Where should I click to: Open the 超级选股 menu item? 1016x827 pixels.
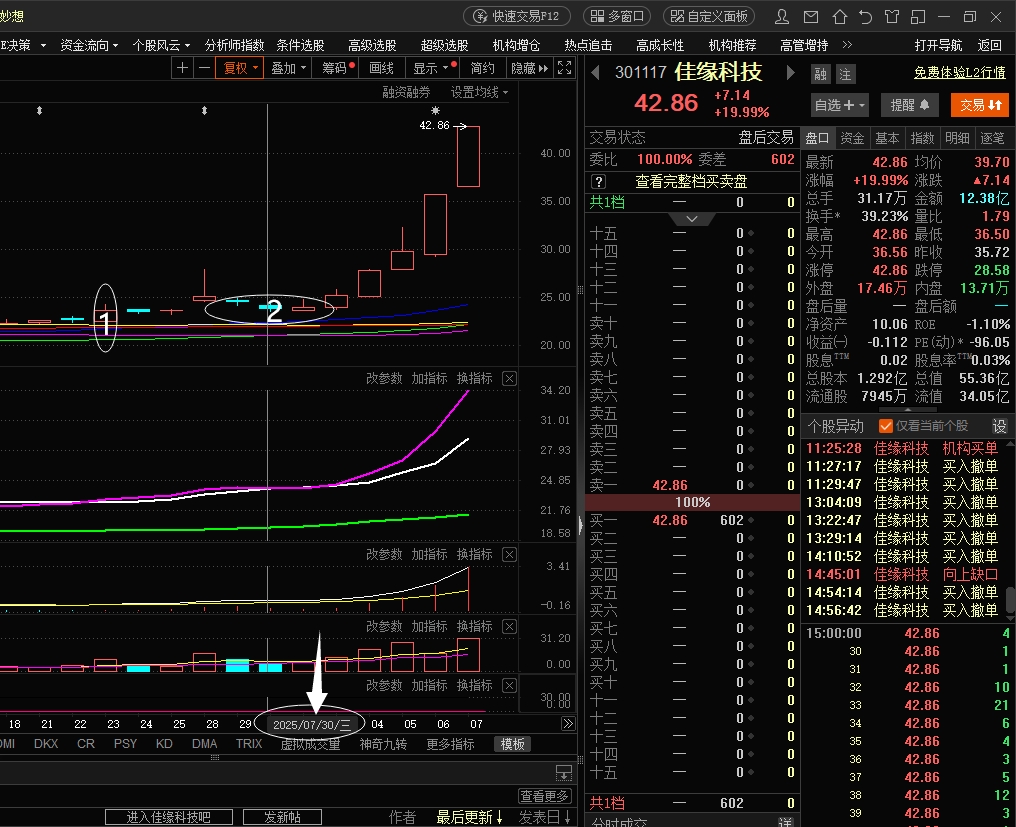click(x=444, y=45)
